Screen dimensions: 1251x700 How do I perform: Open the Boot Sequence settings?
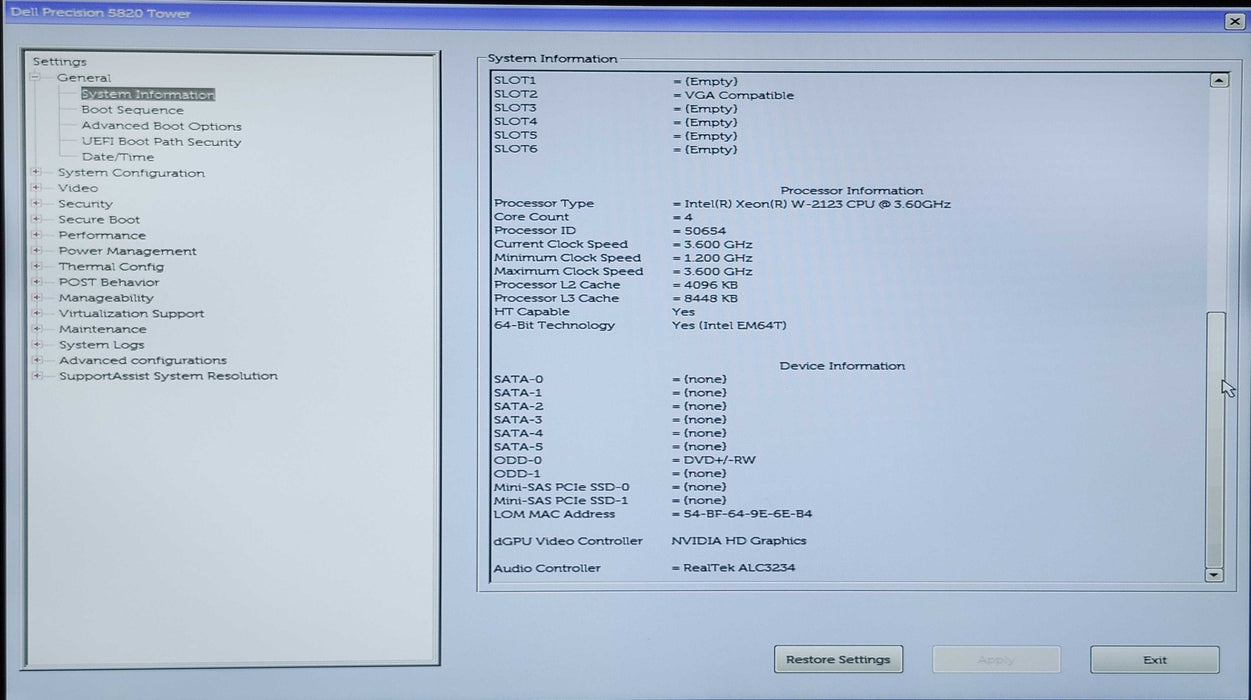(132, 110)
